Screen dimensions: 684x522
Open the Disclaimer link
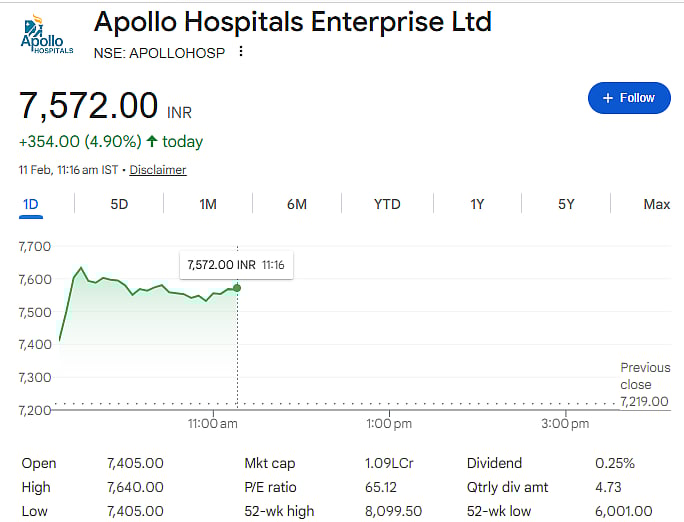coord(158,170)
